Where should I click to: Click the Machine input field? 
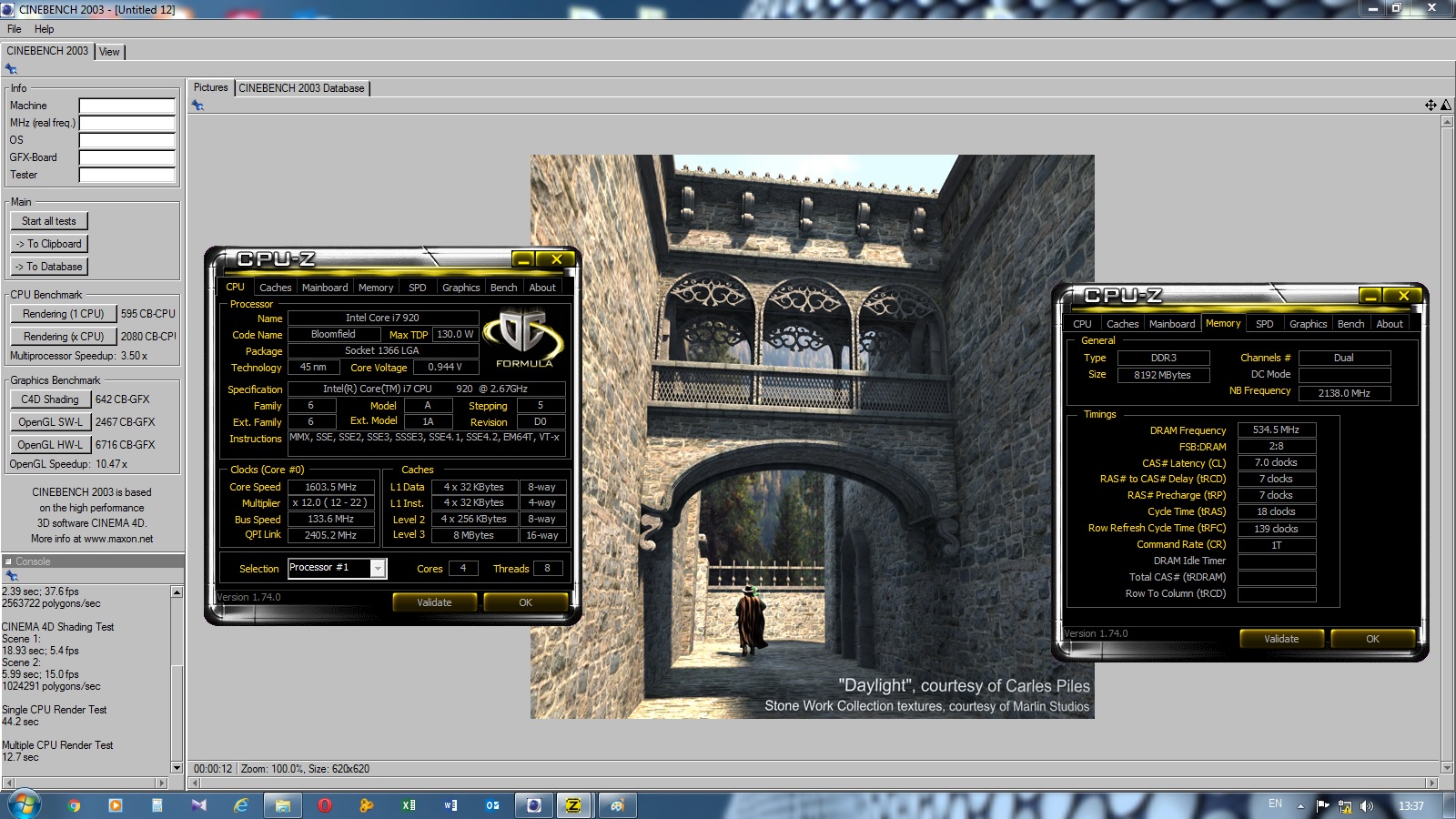pyautogui.click(x=126, y=106)
